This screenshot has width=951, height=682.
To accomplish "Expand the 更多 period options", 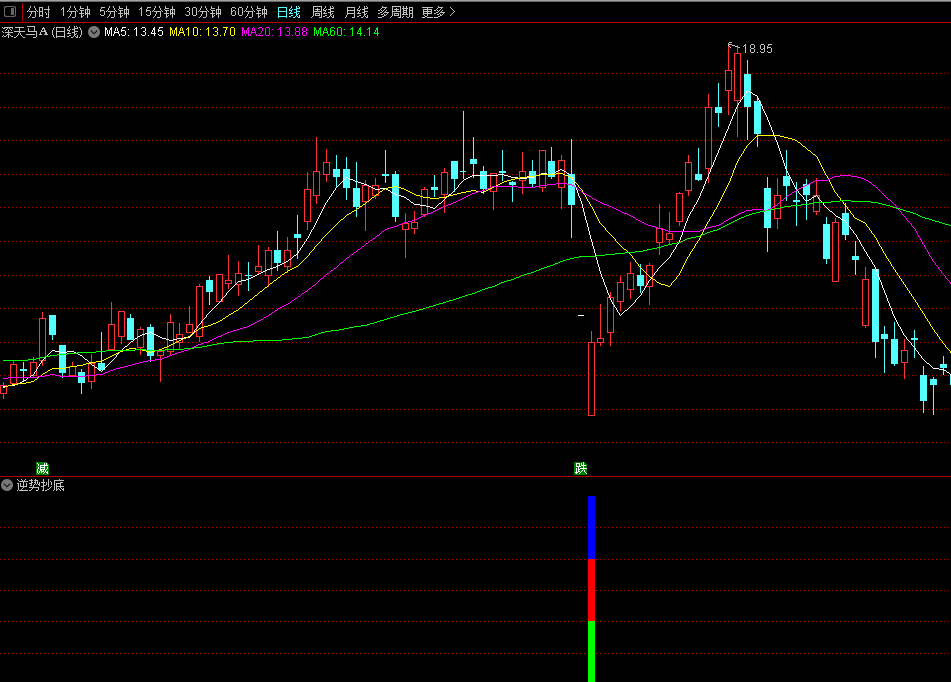I will point(438,12).
